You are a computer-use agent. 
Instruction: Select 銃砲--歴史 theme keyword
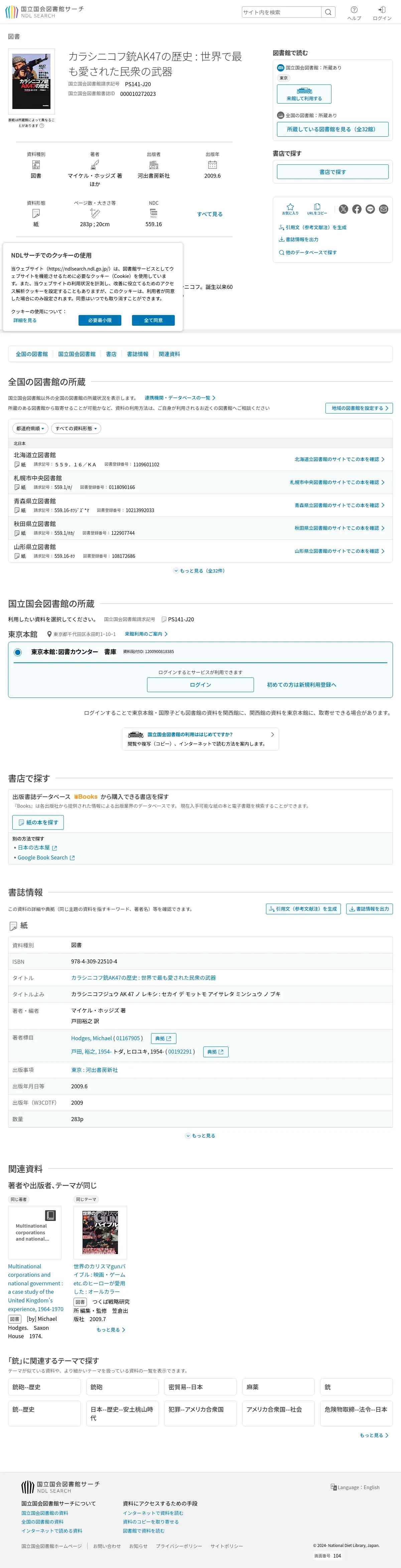[44, 1387]
